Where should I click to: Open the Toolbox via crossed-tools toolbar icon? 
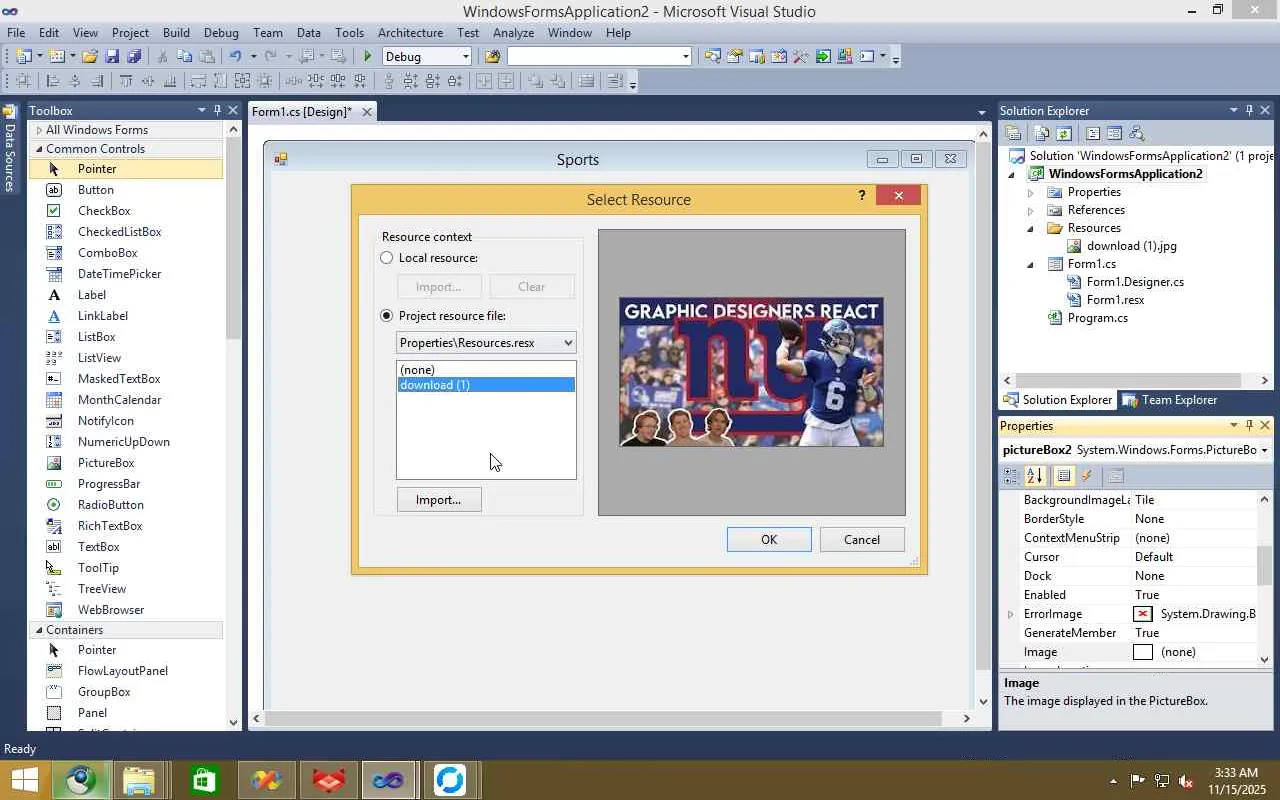click(x=801, y=57)
